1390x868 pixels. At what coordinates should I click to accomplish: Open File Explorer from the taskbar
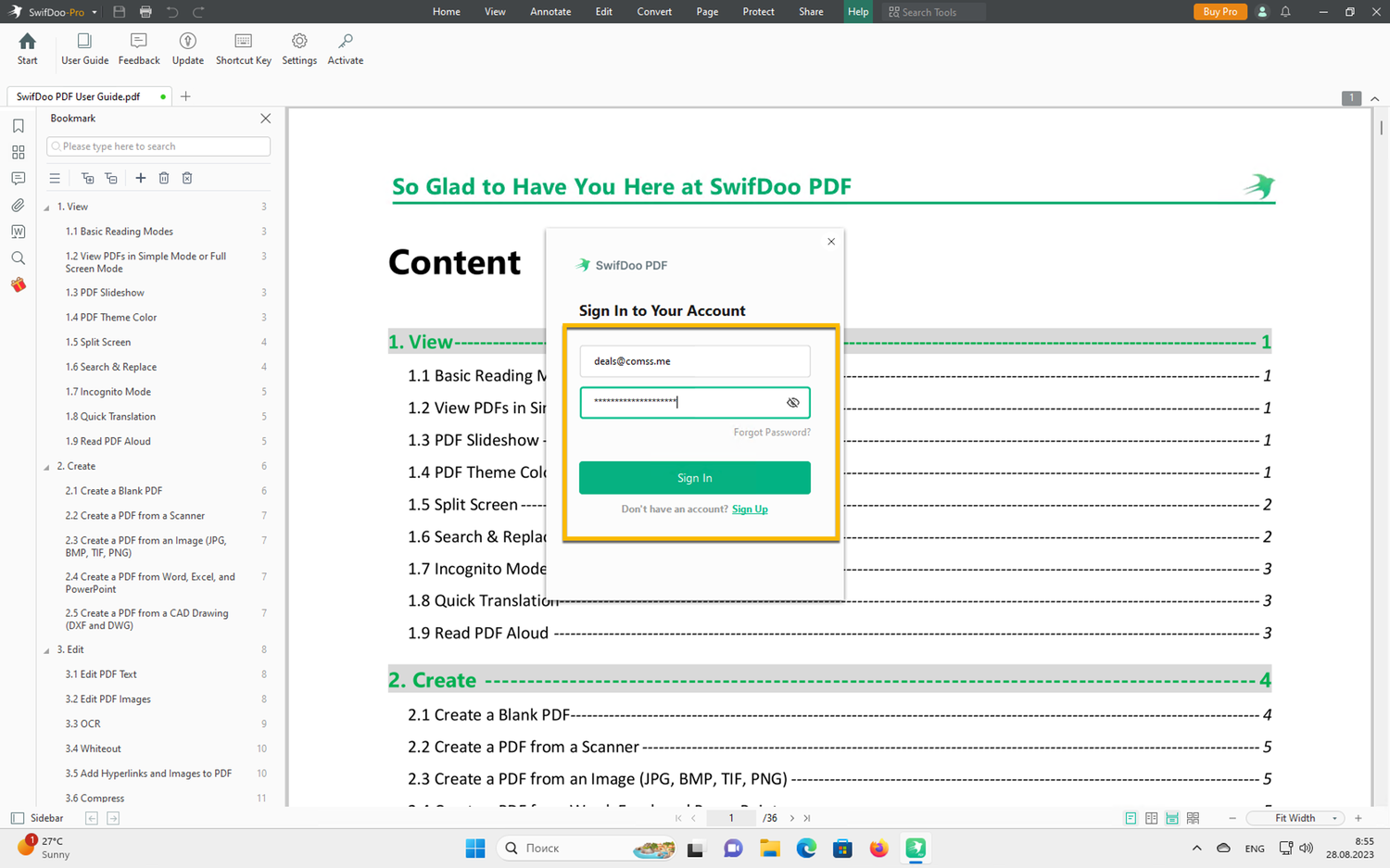click(x=770, y=848)
